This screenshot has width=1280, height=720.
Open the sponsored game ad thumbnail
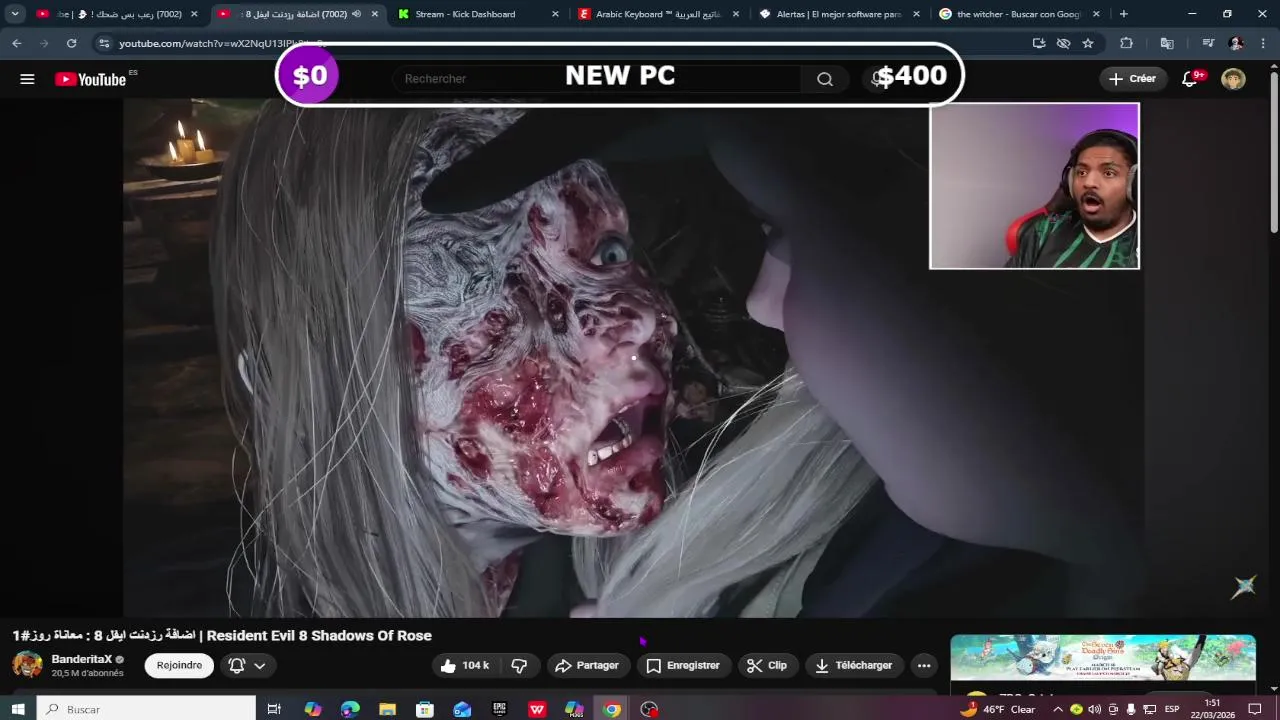(1103, 658)
